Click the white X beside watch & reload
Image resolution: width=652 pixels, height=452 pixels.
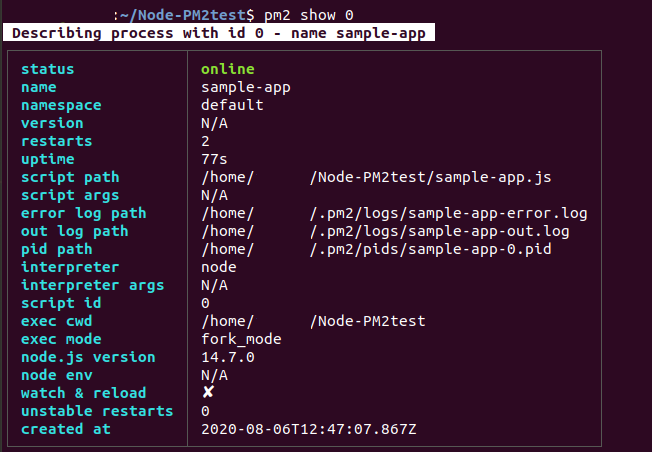(x=208, y=392)
